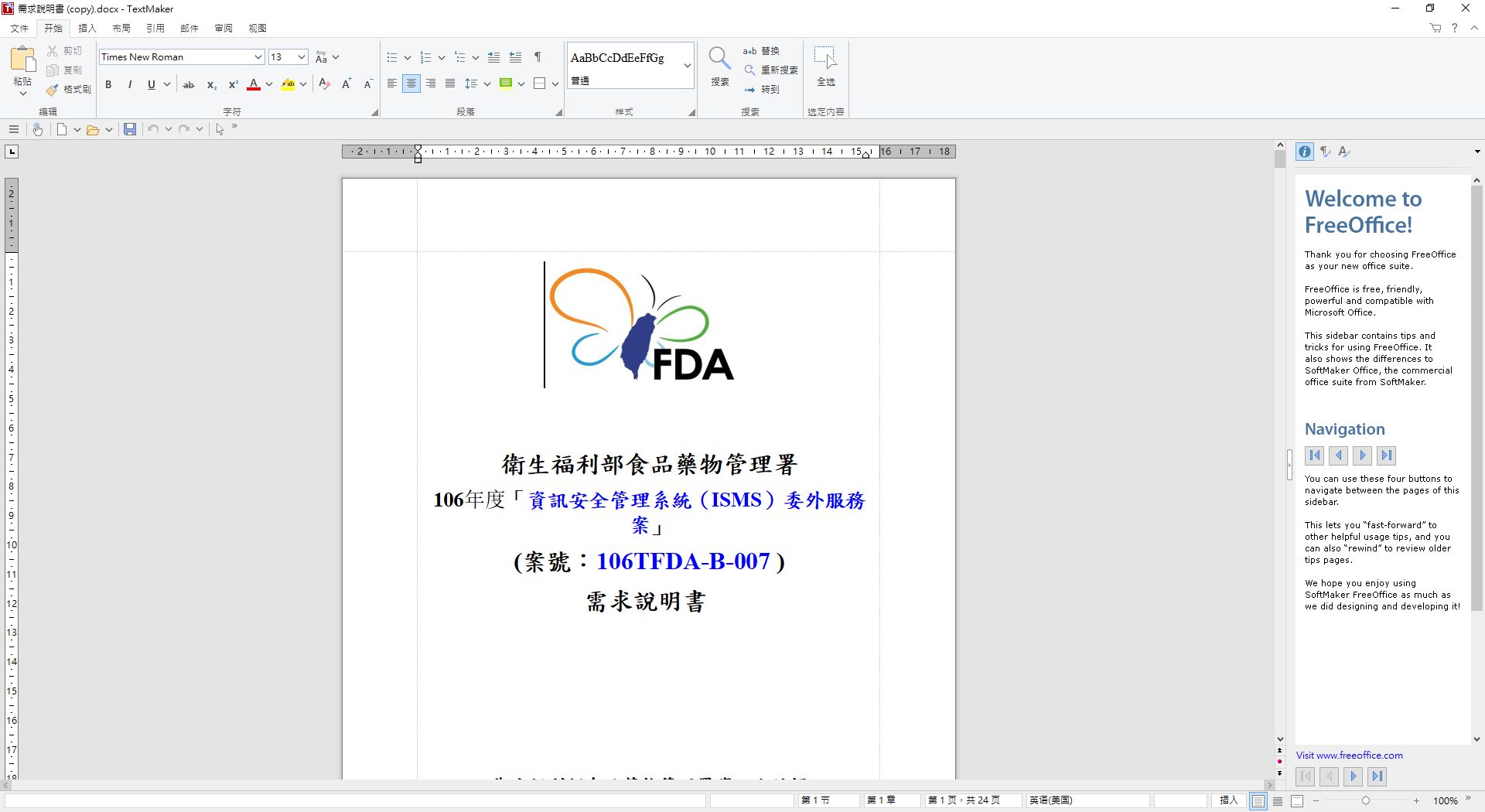The height and width of the screenshot is (812, 1485).
Task: Click the clear character formatting icon
Action: click(x=324, y=84)
